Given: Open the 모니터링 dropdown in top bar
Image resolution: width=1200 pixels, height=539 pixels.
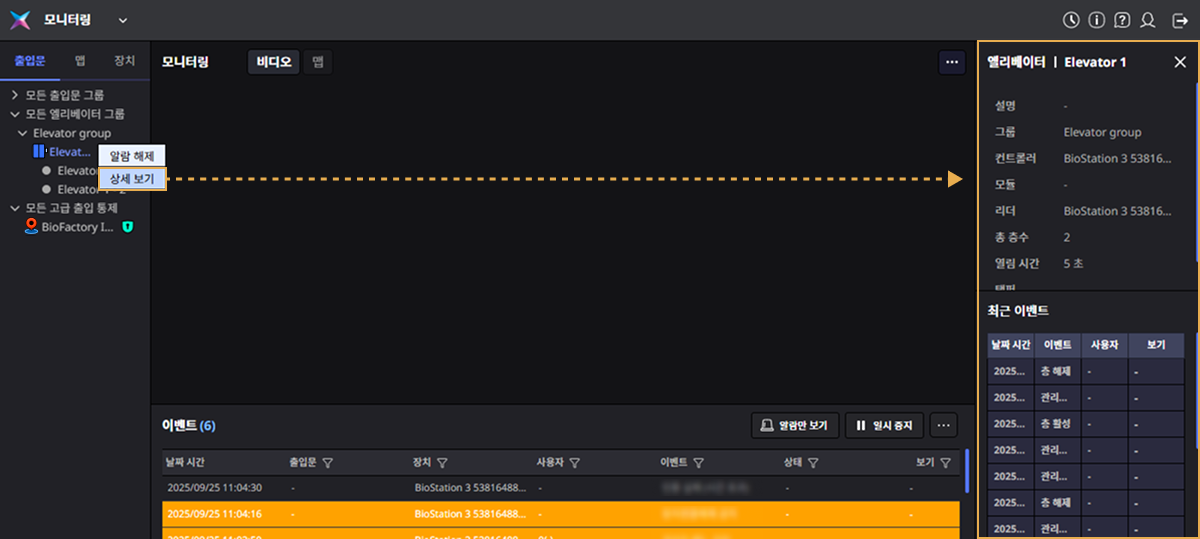Looking at the screenshot, I should (x=122, y=20).
